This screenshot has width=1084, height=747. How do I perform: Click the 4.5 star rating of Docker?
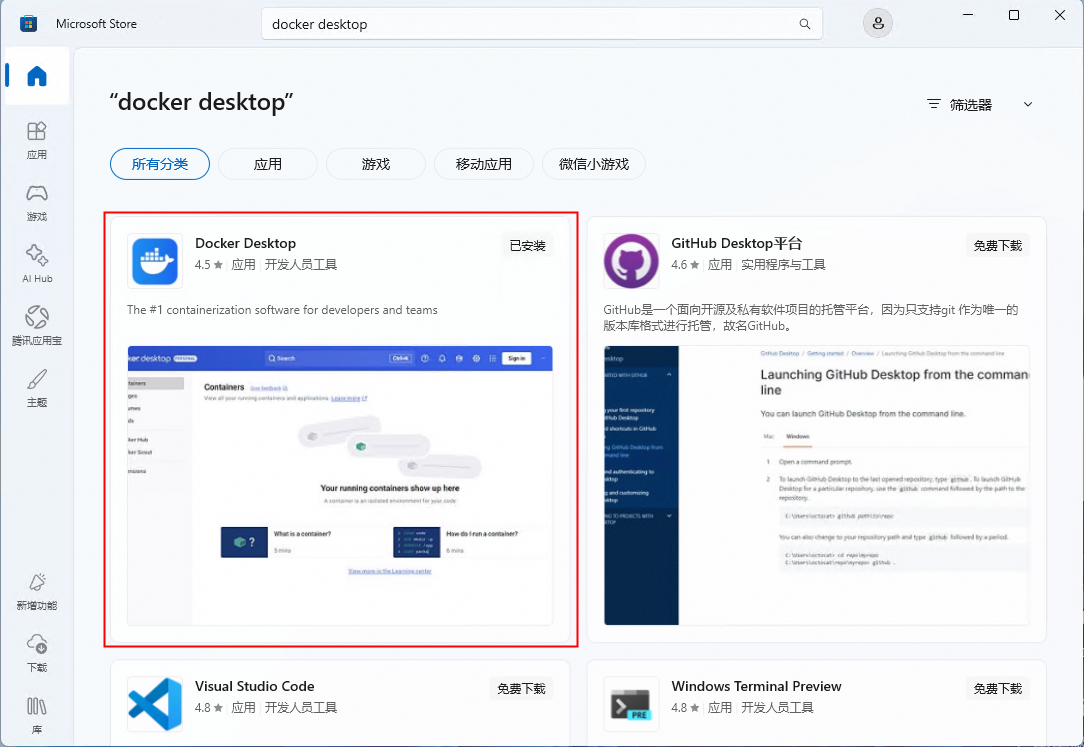coord(209,265)
